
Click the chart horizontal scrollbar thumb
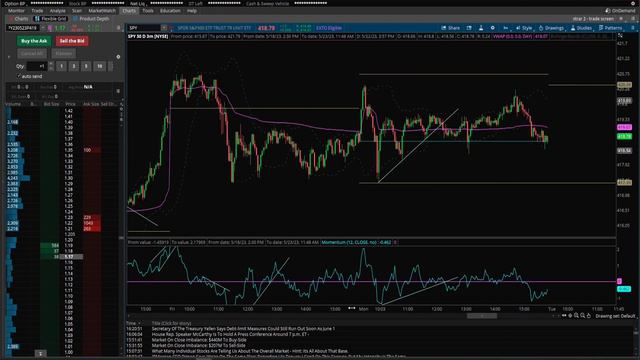(x=482, y=316)
